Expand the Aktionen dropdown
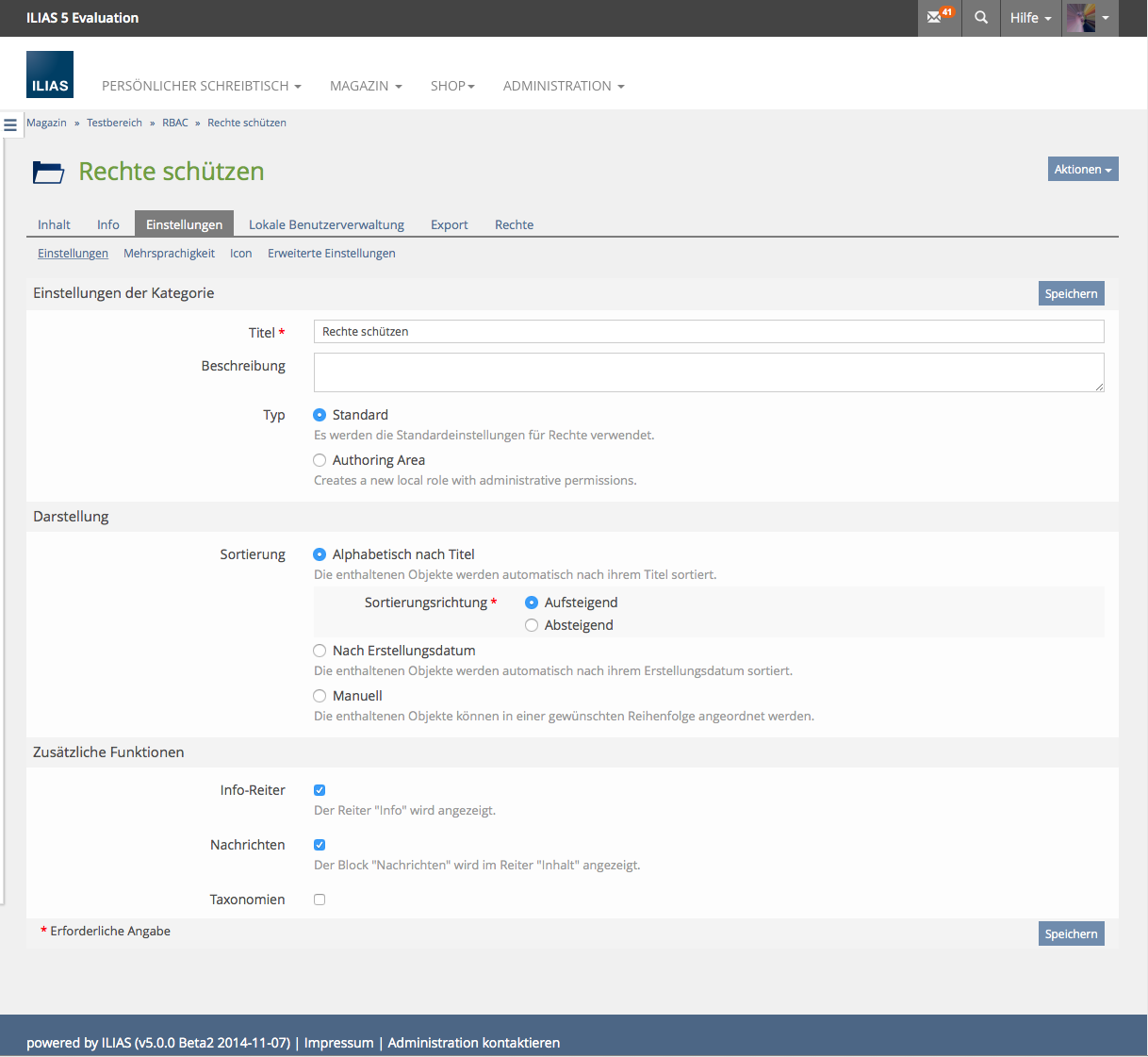Image resolution: width=1148 pixels, height=1057 pixels. [x=1082, y=169]
